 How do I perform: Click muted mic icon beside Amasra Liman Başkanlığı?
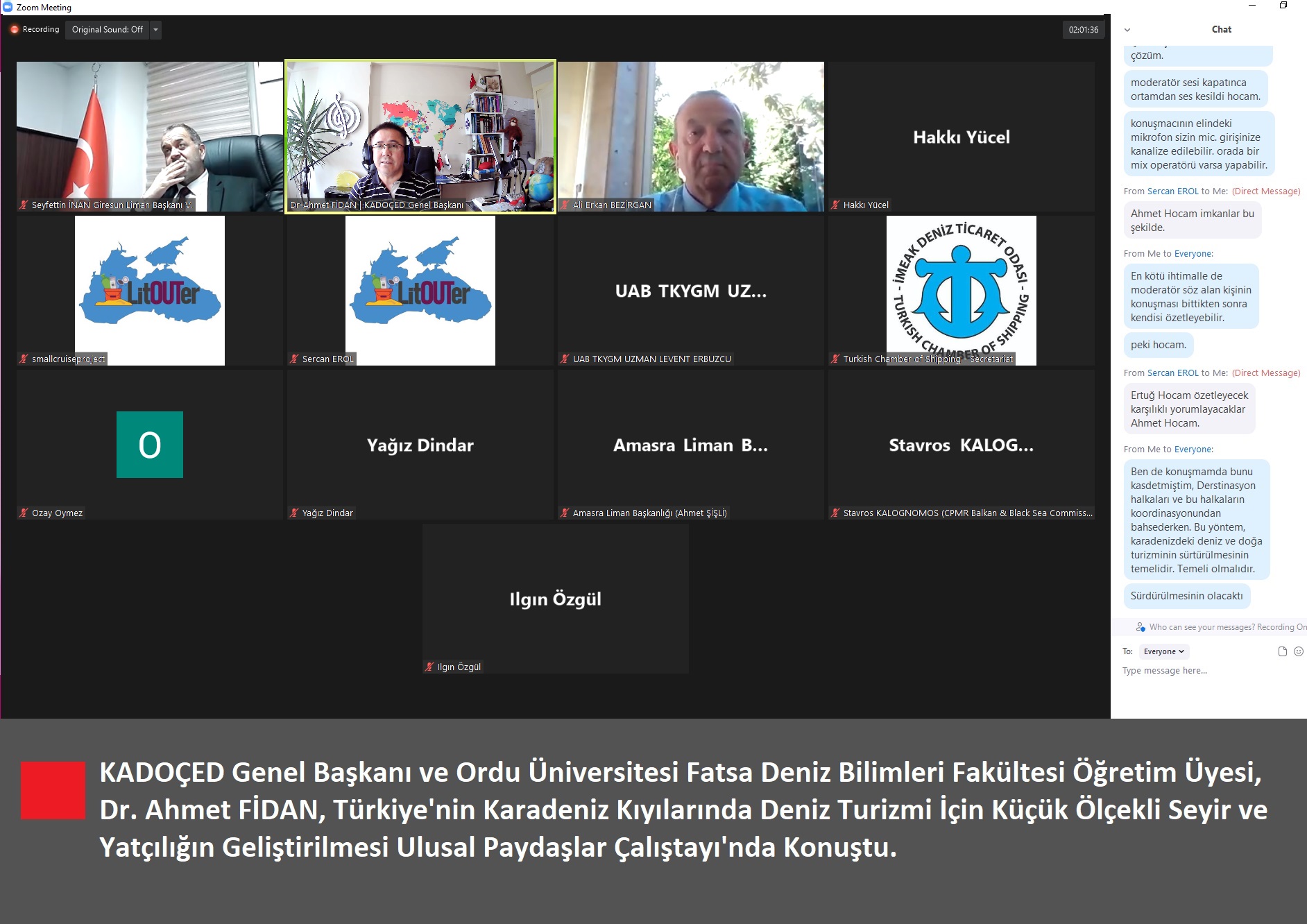coord(565,513)
